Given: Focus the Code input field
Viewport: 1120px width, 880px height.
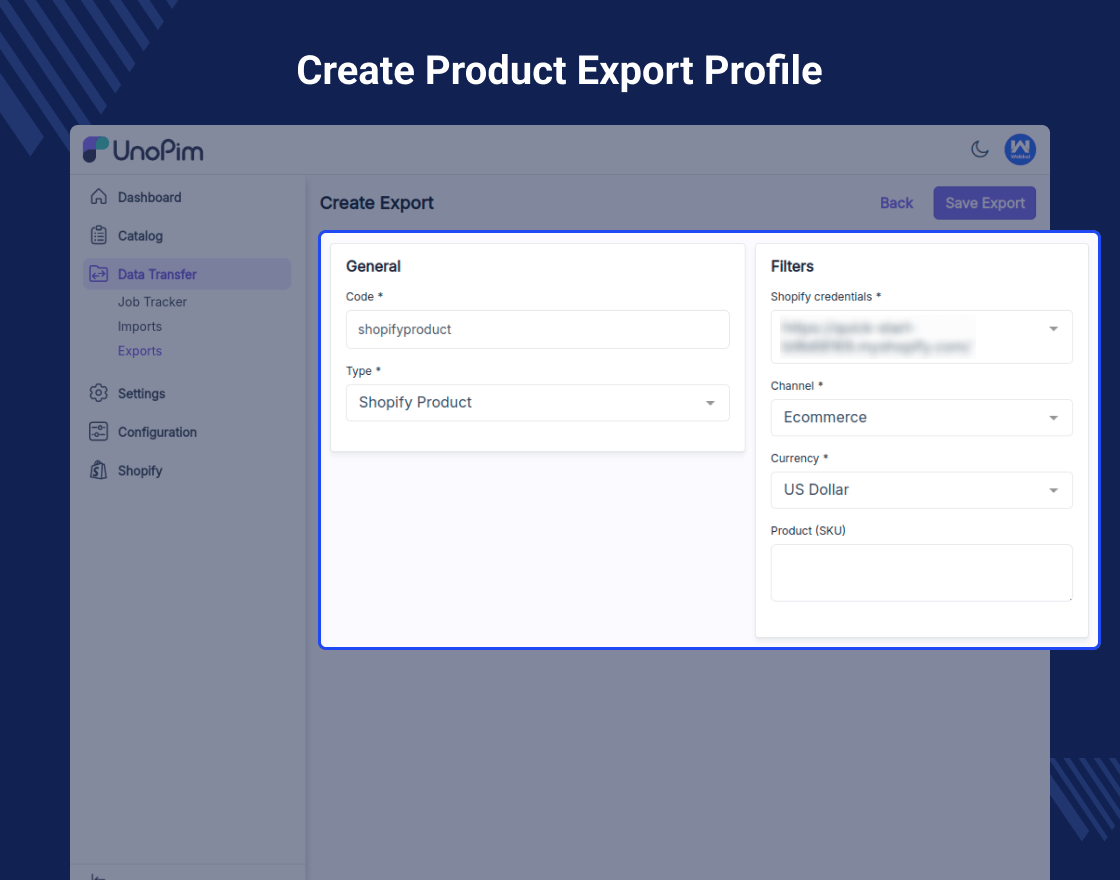Looking at the screenshot, I should coord(538,329).
